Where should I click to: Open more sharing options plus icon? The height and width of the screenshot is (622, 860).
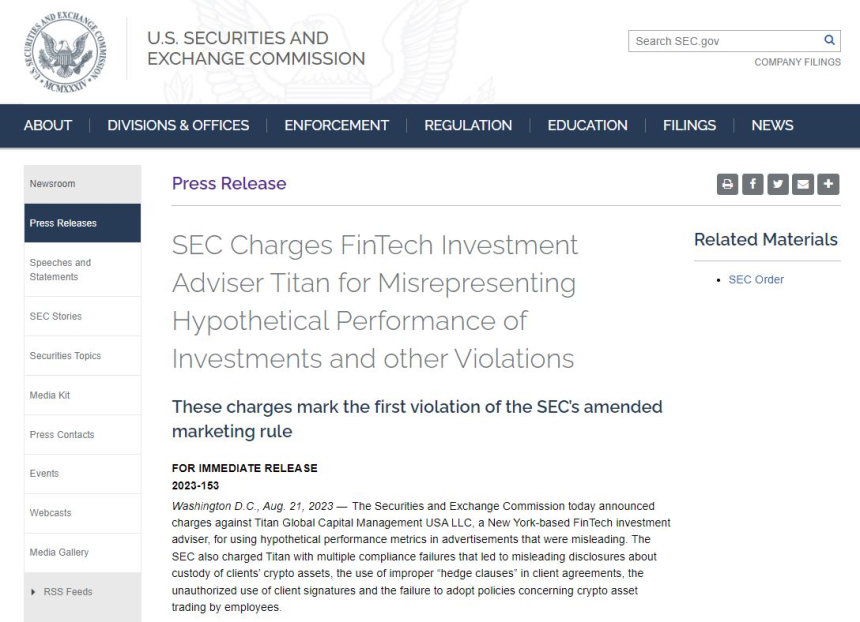pos(828,184)
